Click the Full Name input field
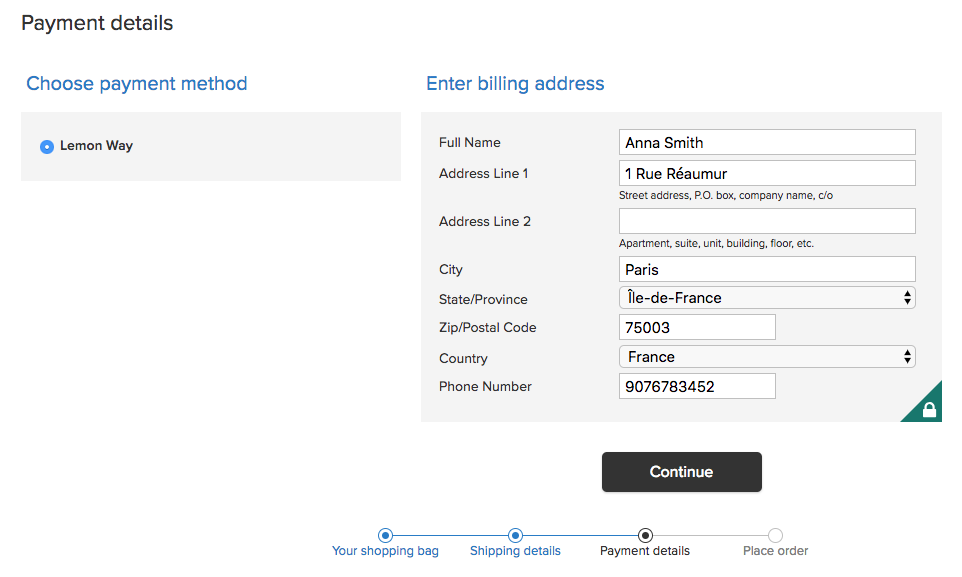 [767, 142]
